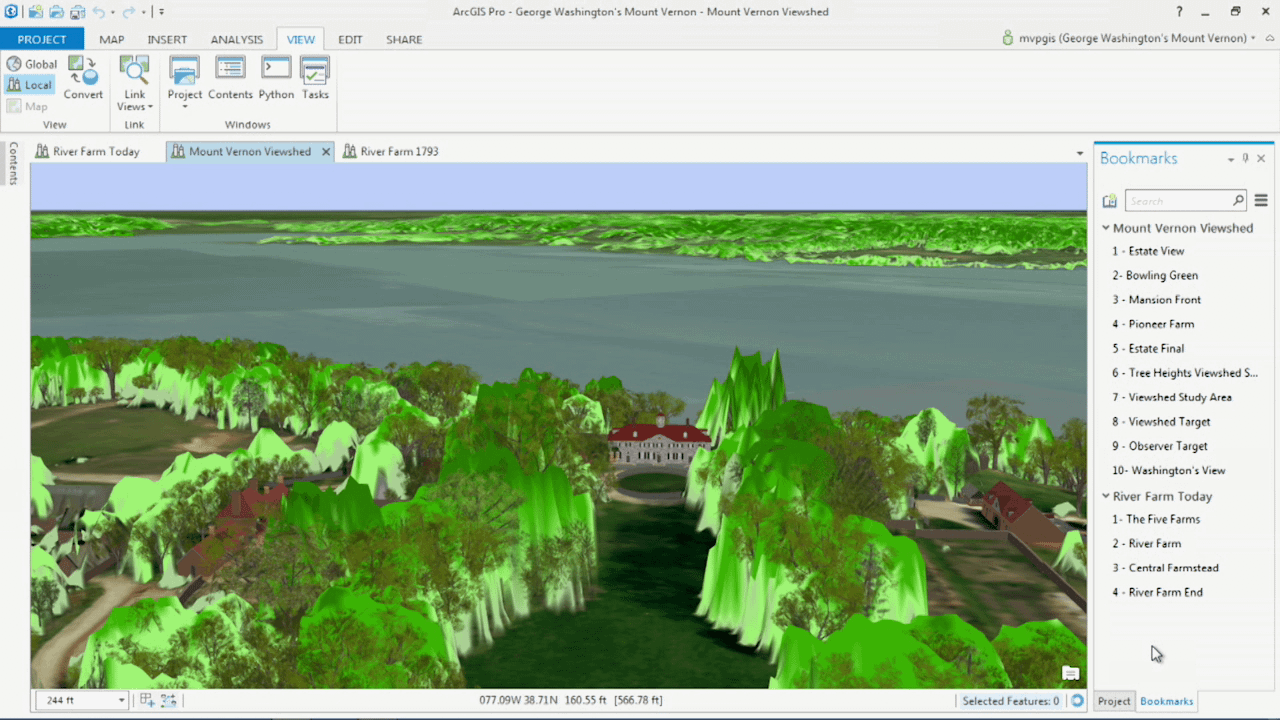Image resolution: width=1280 pixels, height=720 pixels.
Task: Select bookmark 2 - River Farm
Action: [1147, 544]
